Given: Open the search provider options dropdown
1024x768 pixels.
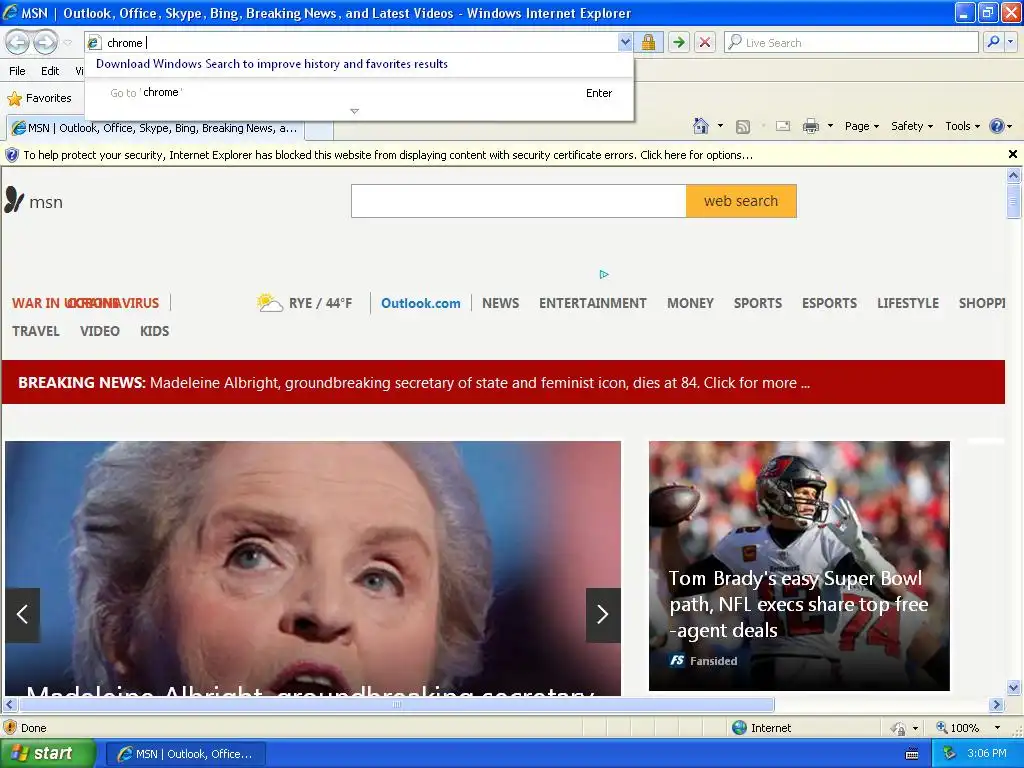Looking at the screenshot, I should pyautogui.click(x=1010, y=42).
